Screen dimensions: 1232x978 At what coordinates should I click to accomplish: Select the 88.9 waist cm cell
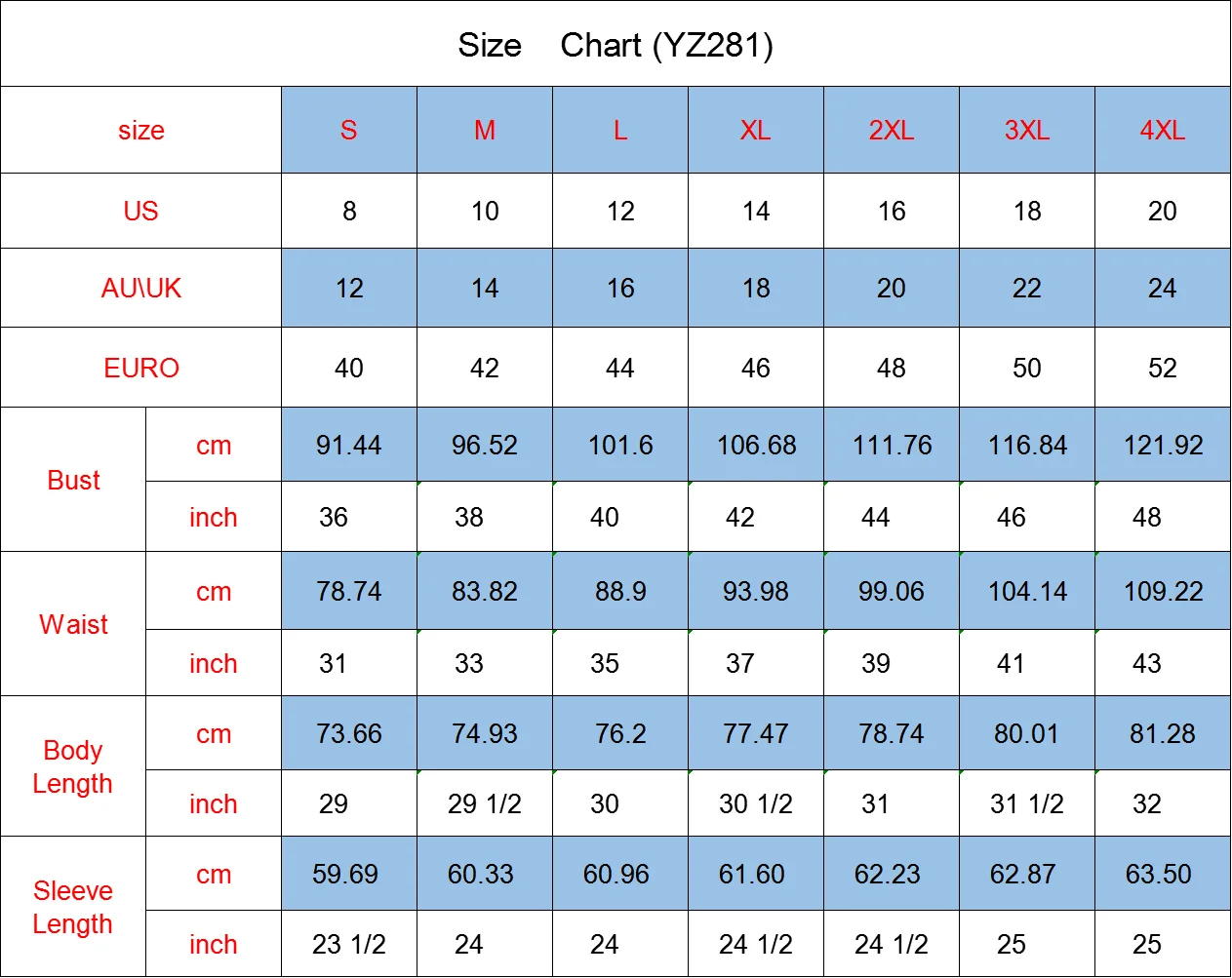point(620,592)
